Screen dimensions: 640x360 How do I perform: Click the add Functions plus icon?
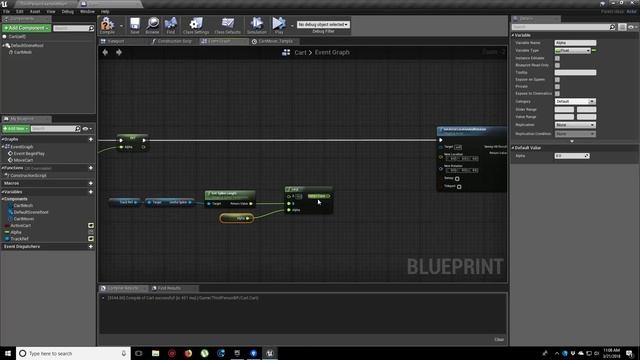click(91, 168)
